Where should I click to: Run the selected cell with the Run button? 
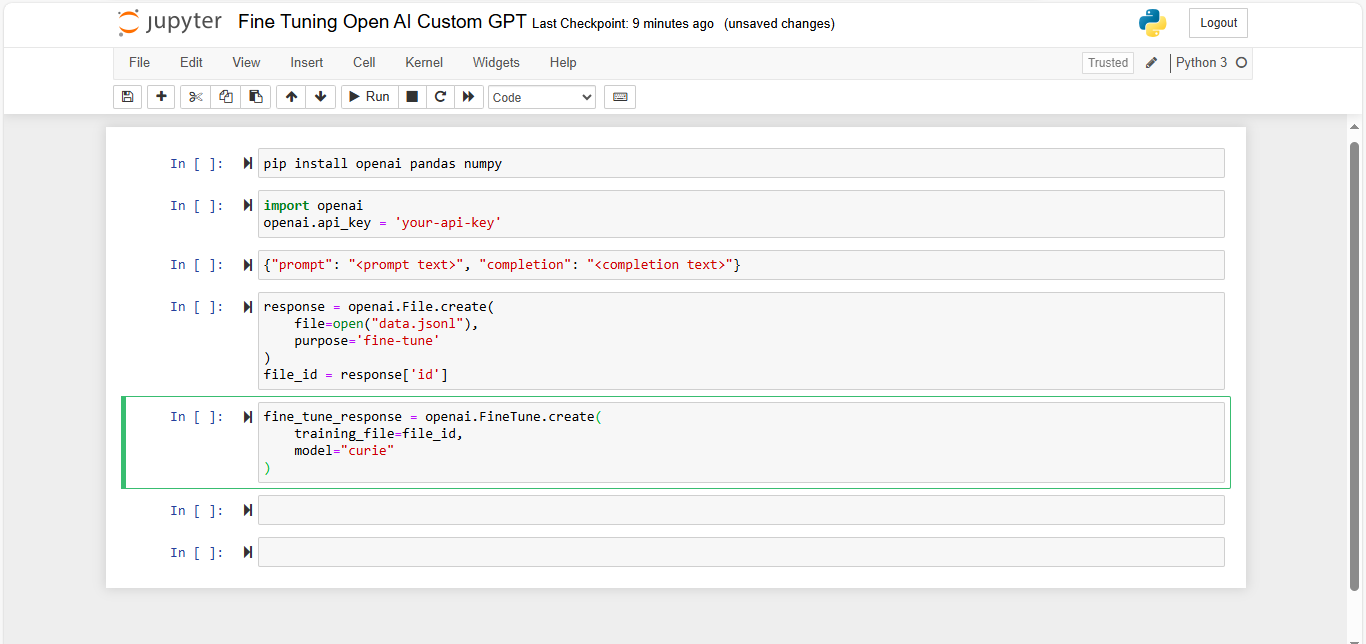click(368, 96)
